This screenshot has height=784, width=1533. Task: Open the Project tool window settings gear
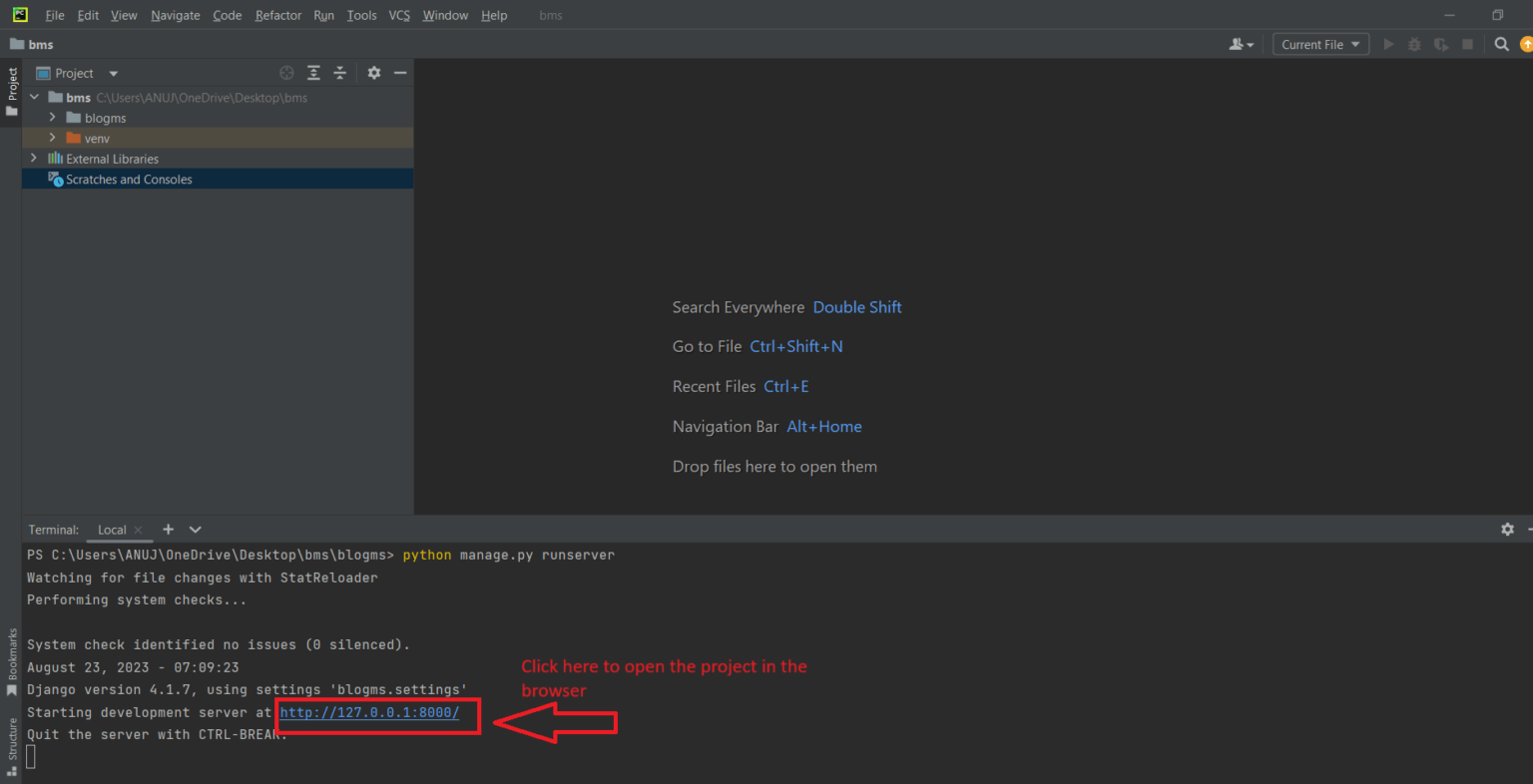tap(373, 73)
